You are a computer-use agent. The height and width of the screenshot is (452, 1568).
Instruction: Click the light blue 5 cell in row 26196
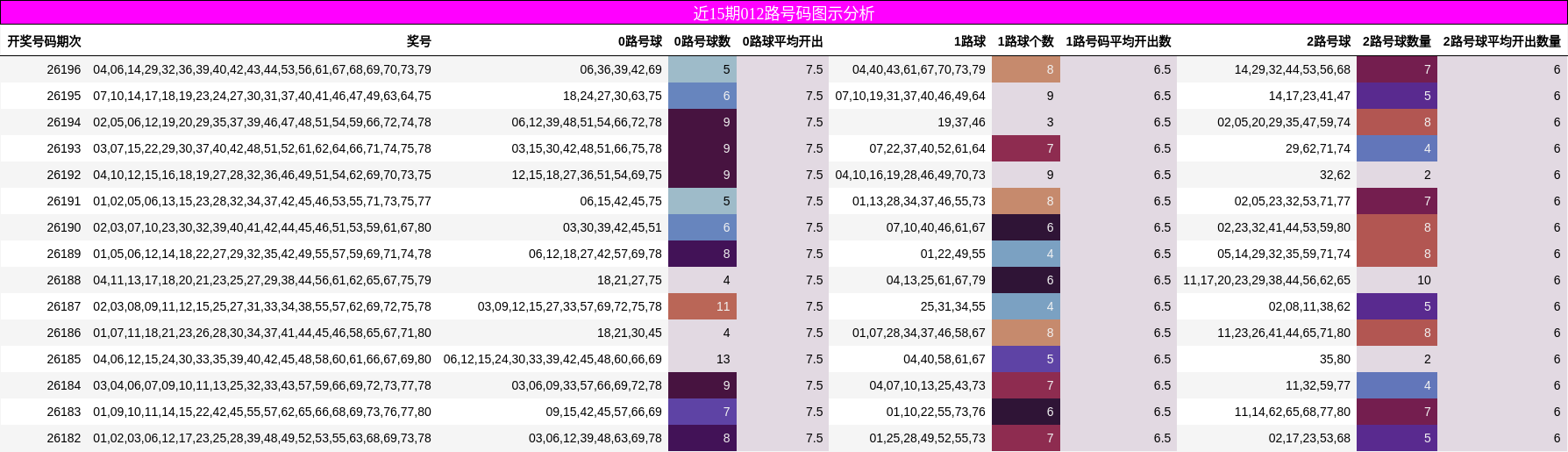702,69
